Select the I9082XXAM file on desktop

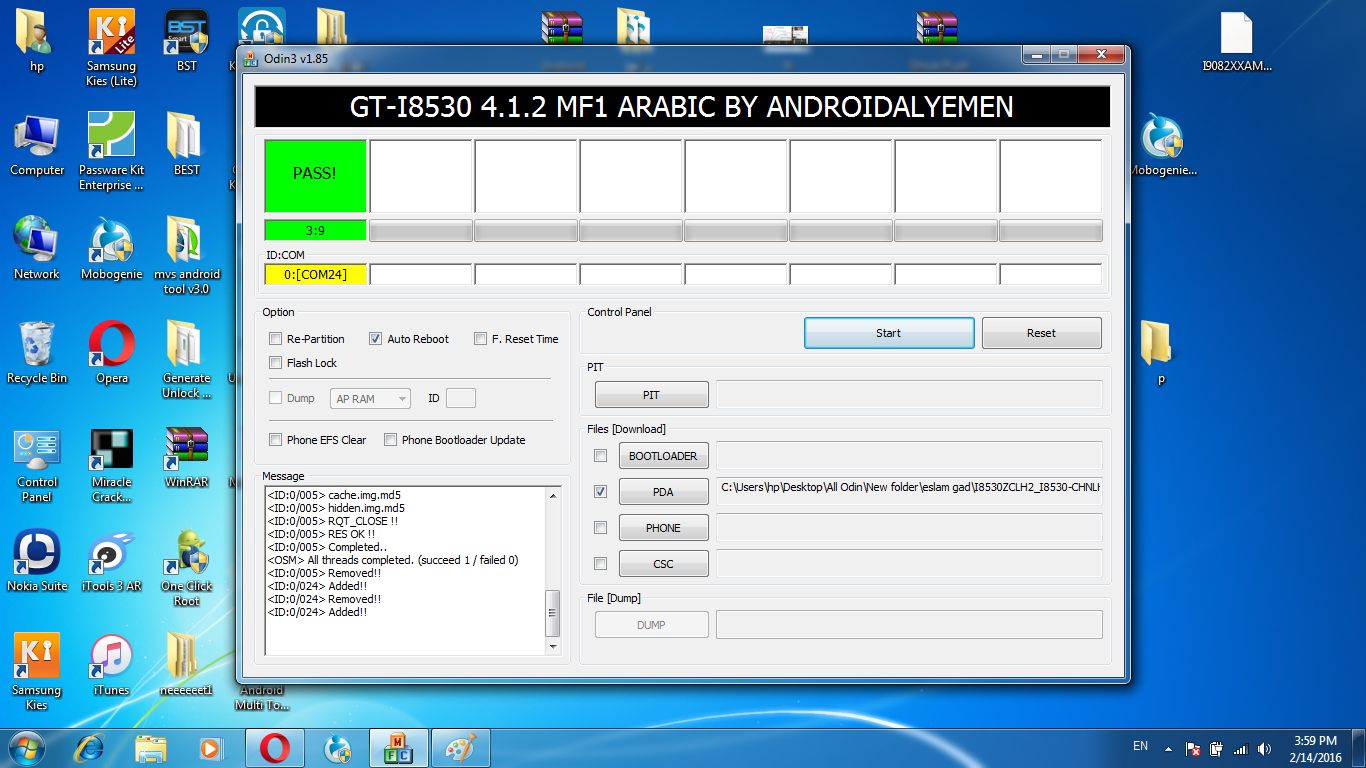pos(1237,41)
